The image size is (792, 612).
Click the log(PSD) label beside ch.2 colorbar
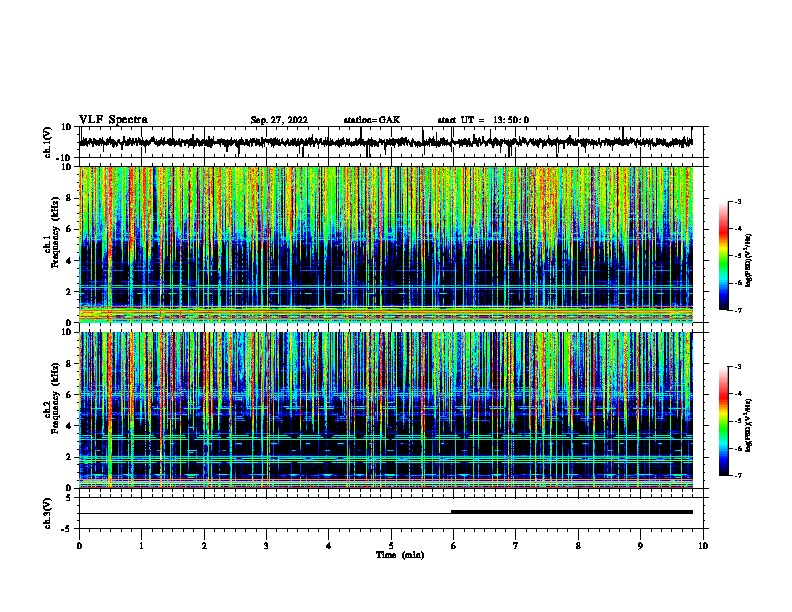748,425
